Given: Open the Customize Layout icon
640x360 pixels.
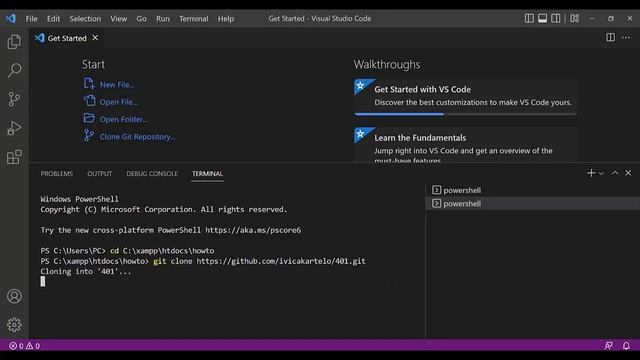Looking at the screenshot, I should click(x=574, y=18).
